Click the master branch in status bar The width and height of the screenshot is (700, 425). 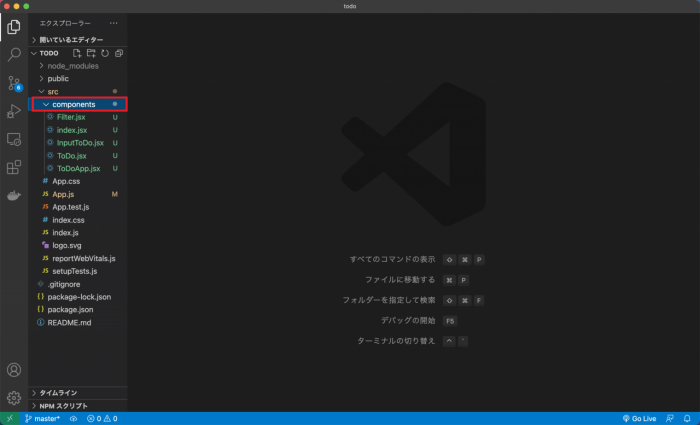pyautogui.click(x=42, y=418)
